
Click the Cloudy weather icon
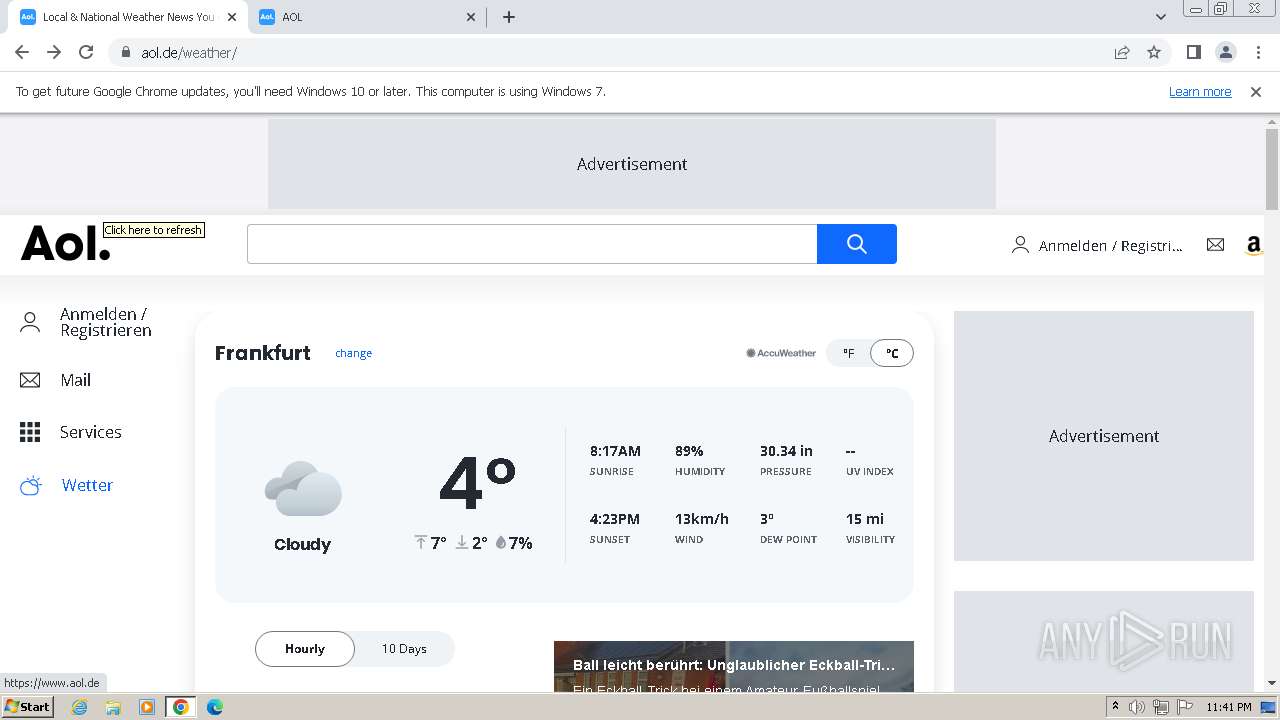303,488
